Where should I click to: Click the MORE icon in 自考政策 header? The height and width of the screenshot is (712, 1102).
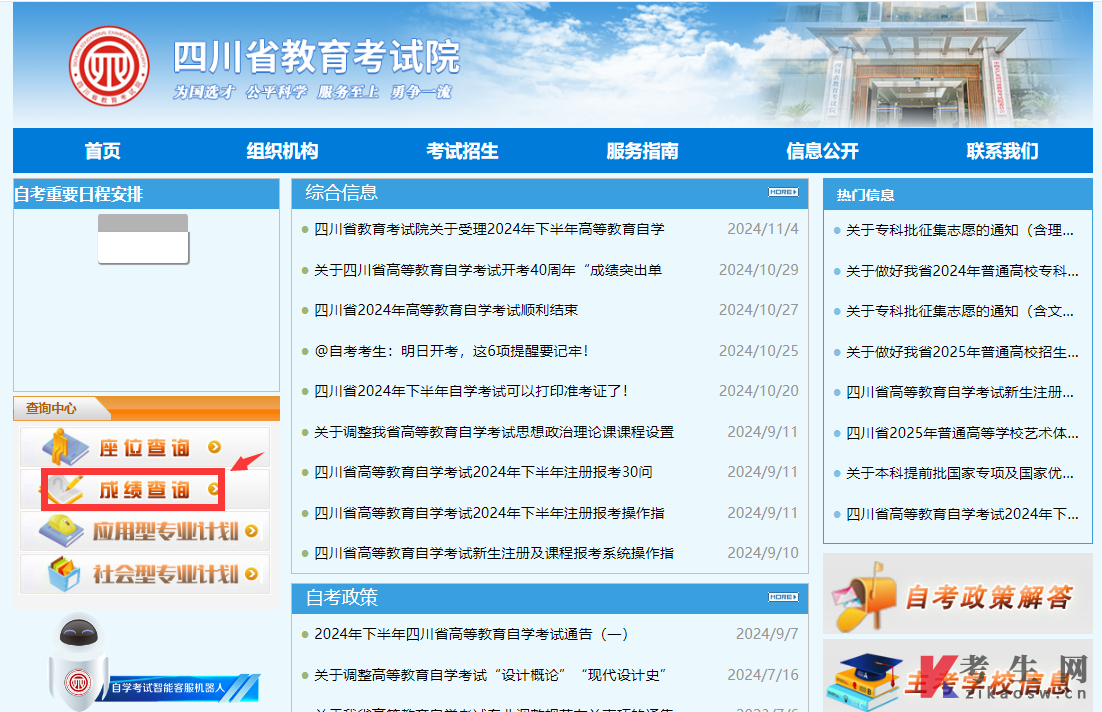[783, 597]
